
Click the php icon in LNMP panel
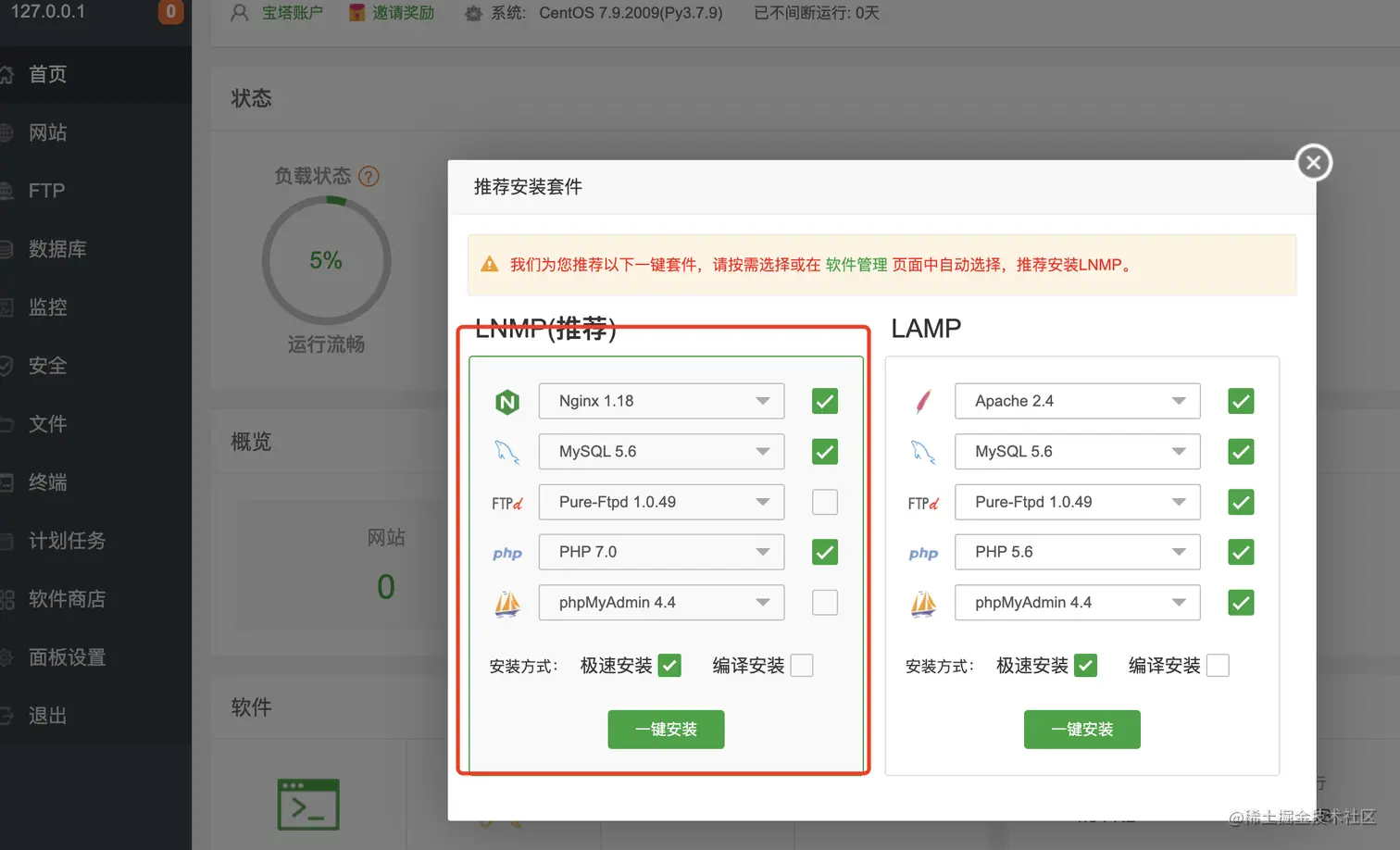pos(507,553)
